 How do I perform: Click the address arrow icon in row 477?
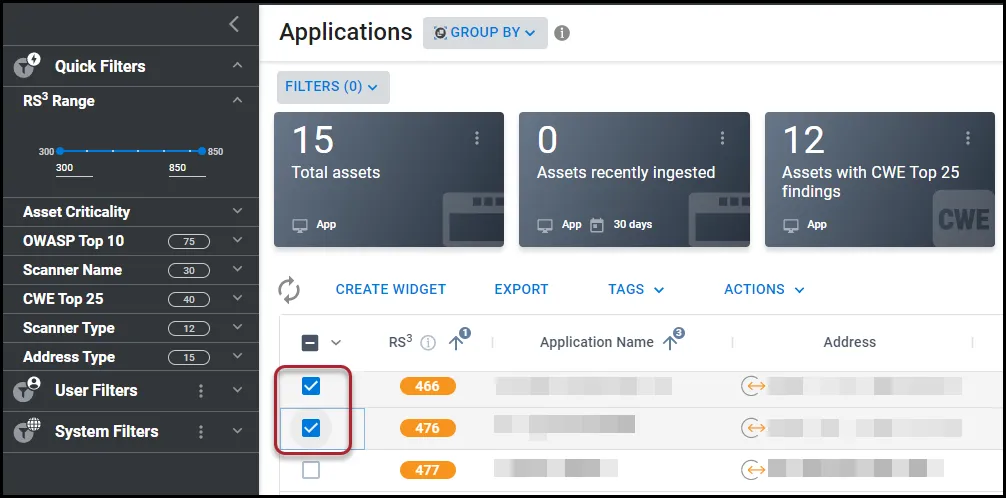753,470
